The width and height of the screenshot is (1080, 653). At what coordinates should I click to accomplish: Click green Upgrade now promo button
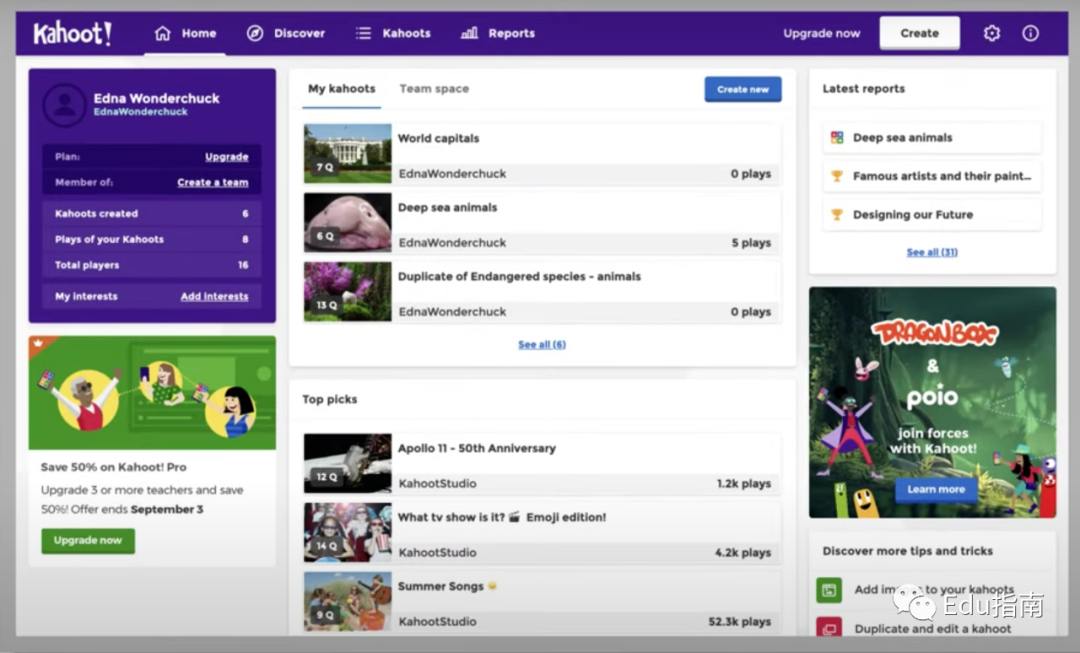point(88,541)
